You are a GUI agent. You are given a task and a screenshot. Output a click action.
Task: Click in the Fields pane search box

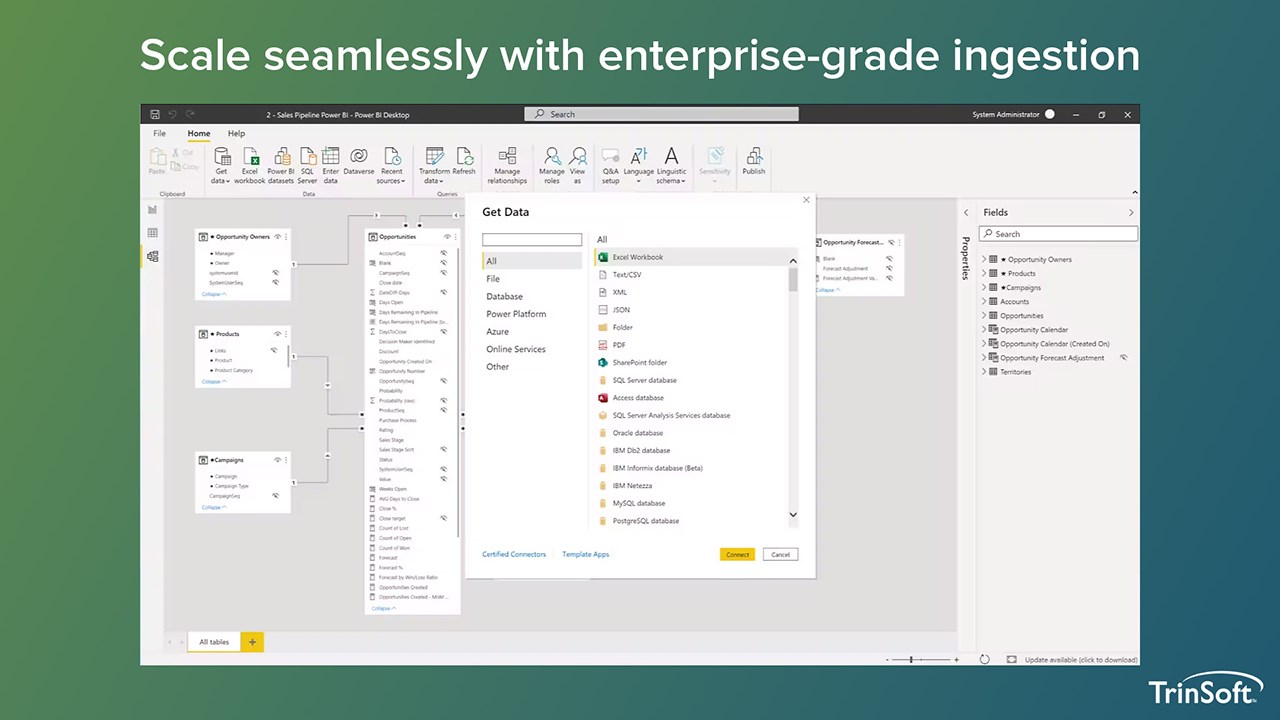pyautogui.click(x=1058, y=234)
